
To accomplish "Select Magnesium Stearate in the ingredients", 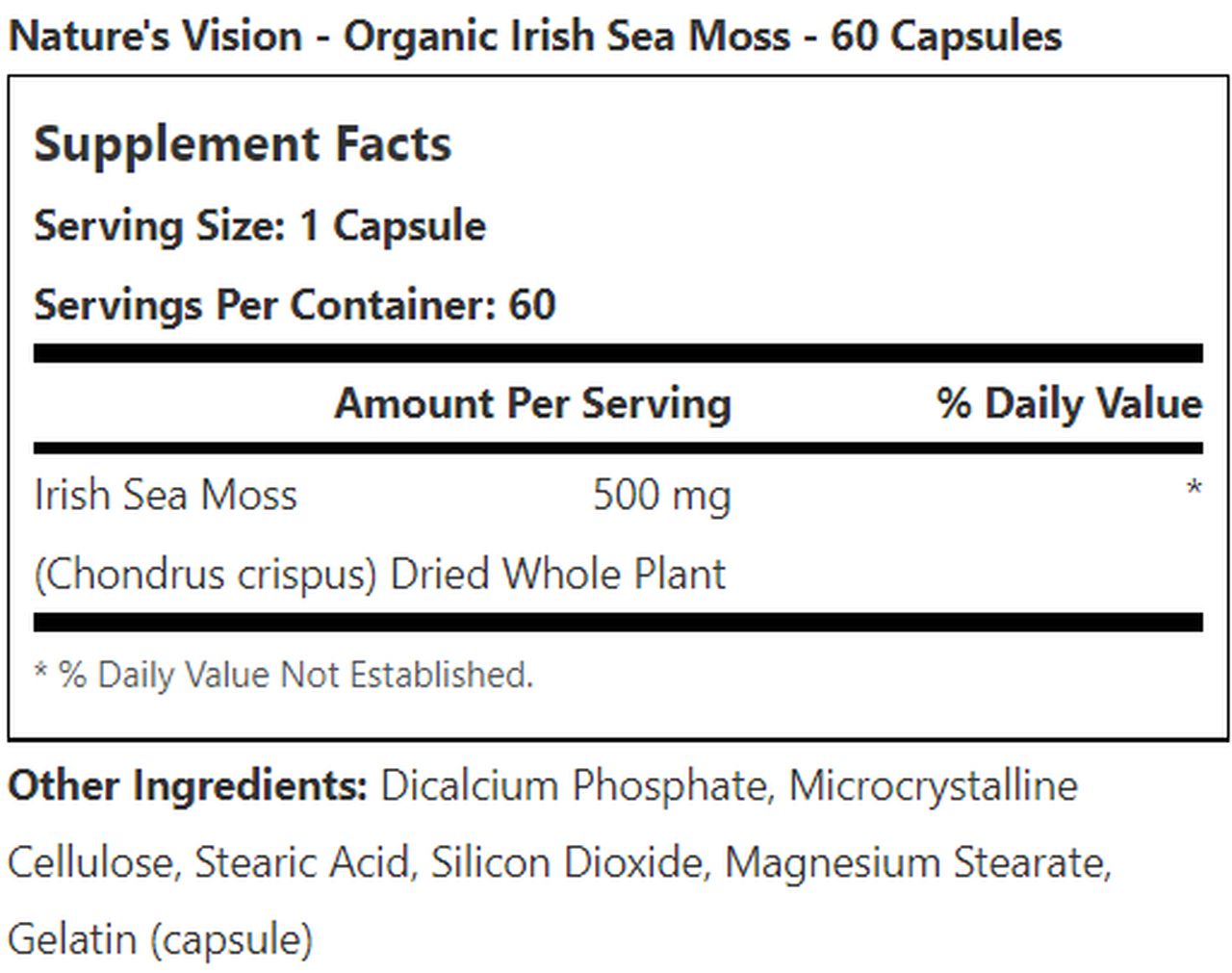I will [x=915, y=862].
